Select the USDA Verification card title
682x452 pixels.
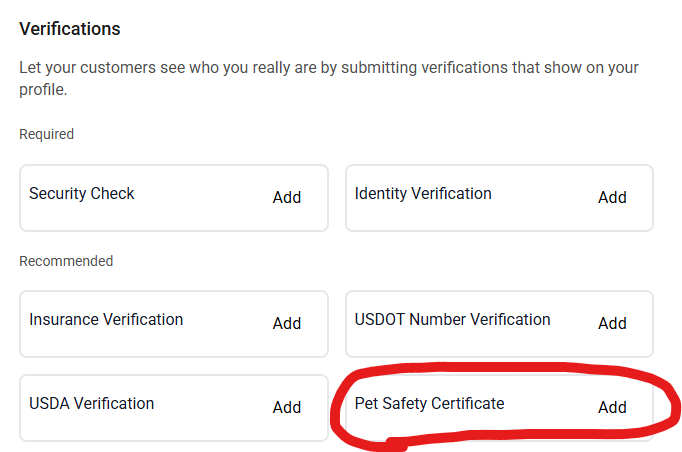coord(92,404)
